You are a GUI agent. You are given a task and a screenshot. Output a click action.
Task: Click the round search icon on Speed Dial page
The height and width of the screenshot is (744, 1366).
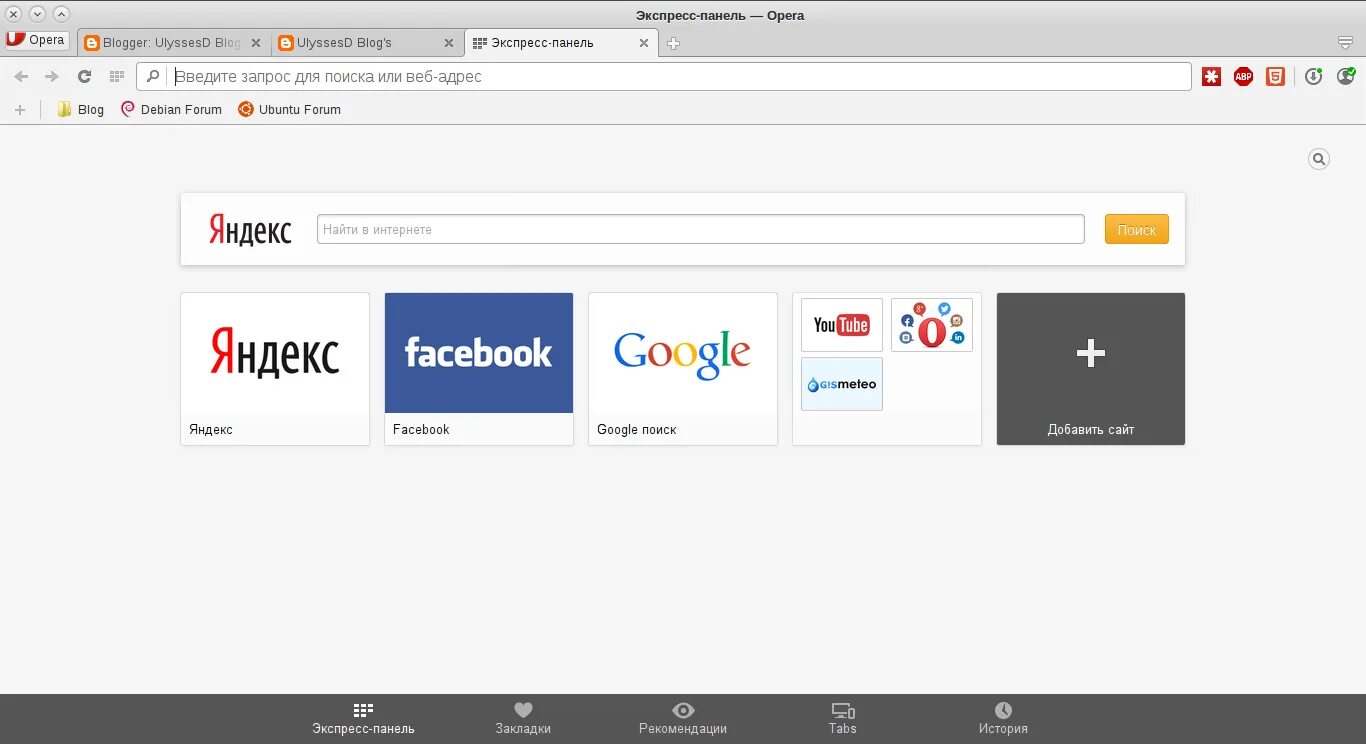1319,159
